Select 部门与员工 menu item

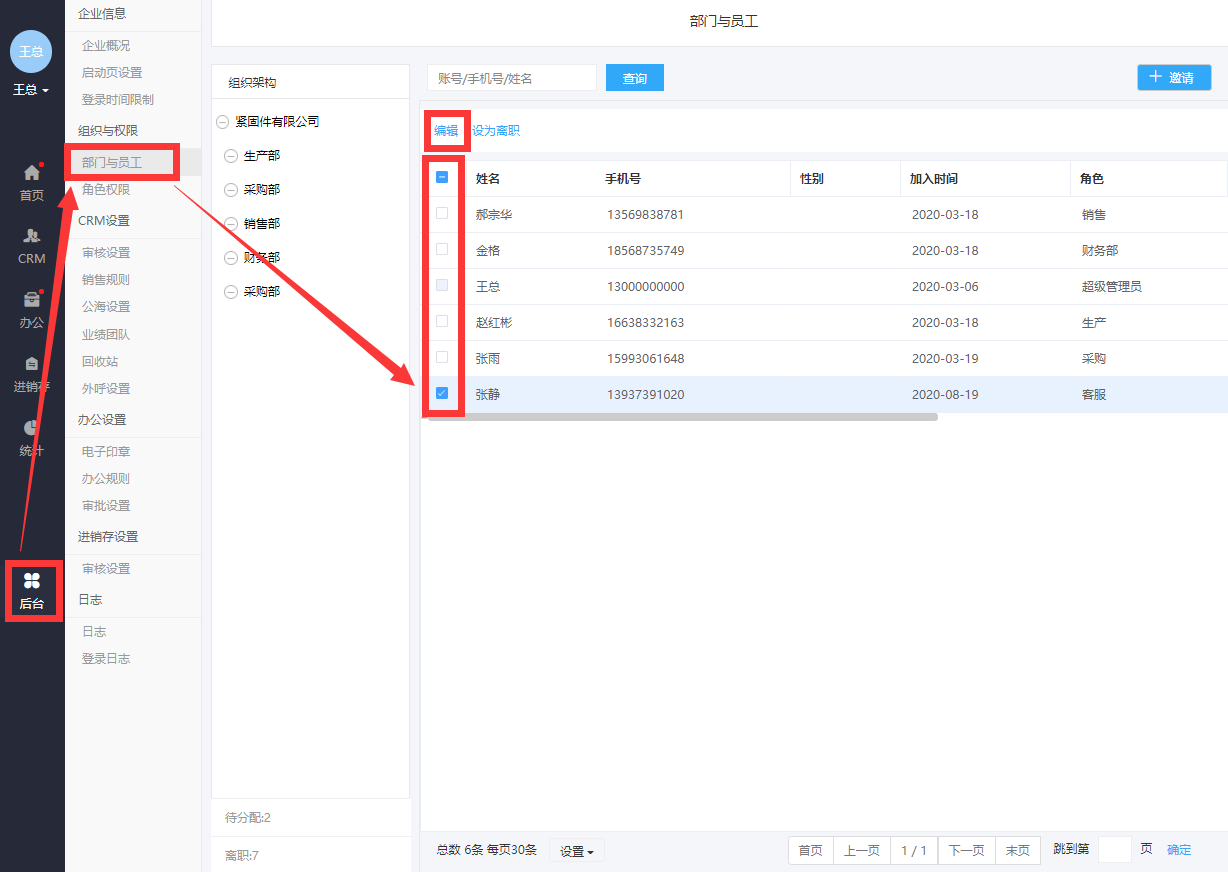(x=112, y=162)
